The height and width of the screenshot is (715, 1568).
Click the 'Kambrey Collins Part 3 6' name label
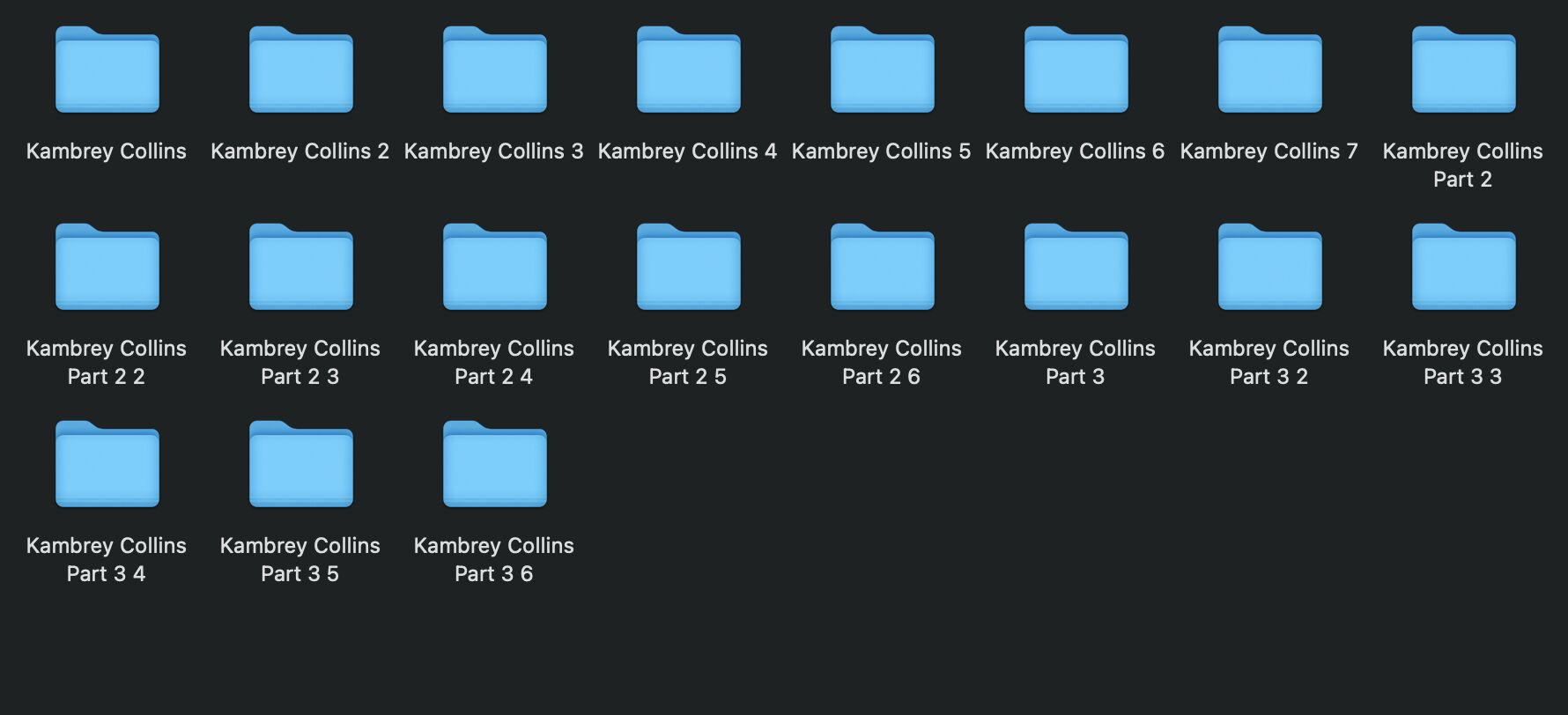[494, 560]
